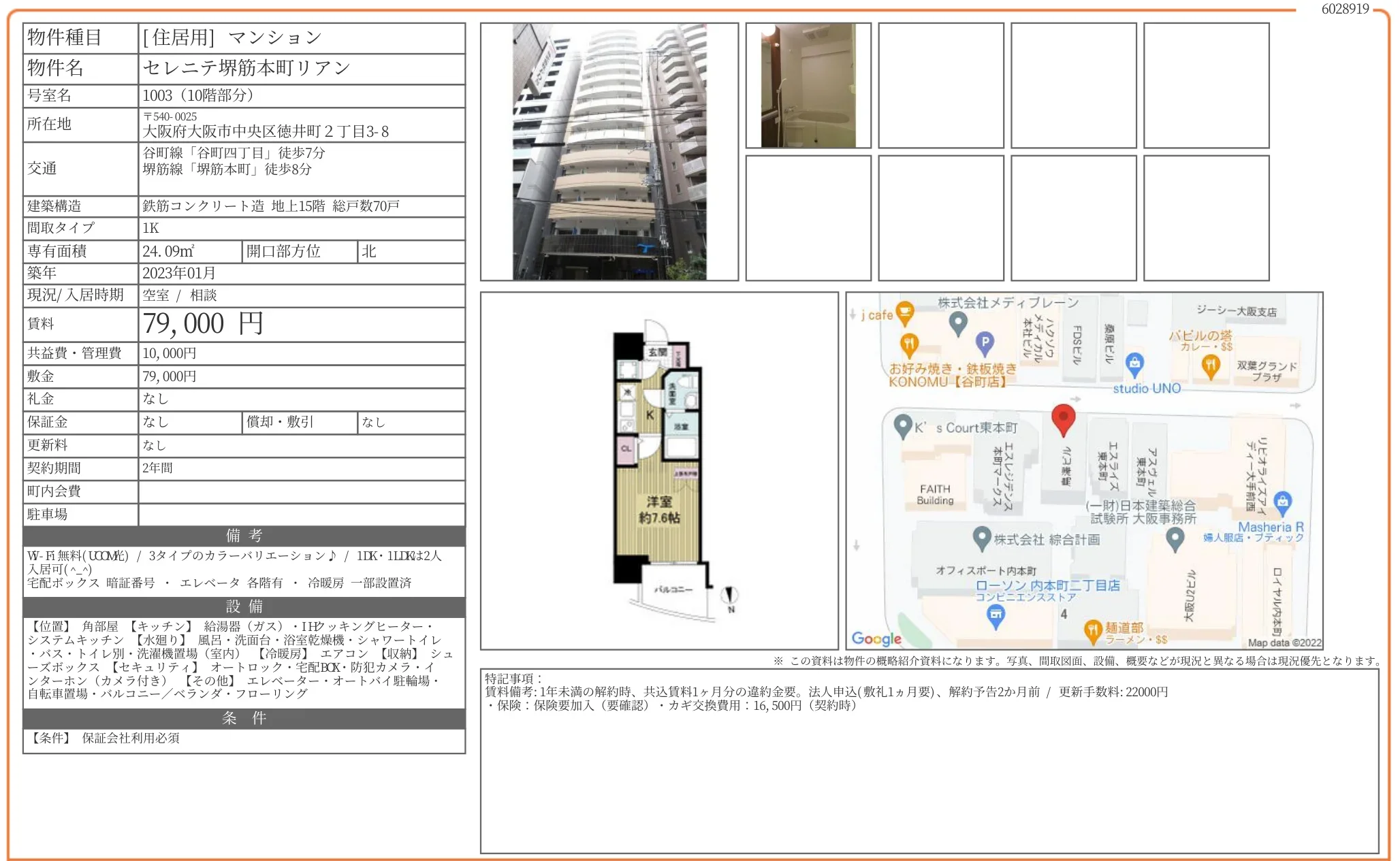Click the お好み焼き KONOMU restaurant icon
1400x861 pixels.
click(x=909, y=344)
